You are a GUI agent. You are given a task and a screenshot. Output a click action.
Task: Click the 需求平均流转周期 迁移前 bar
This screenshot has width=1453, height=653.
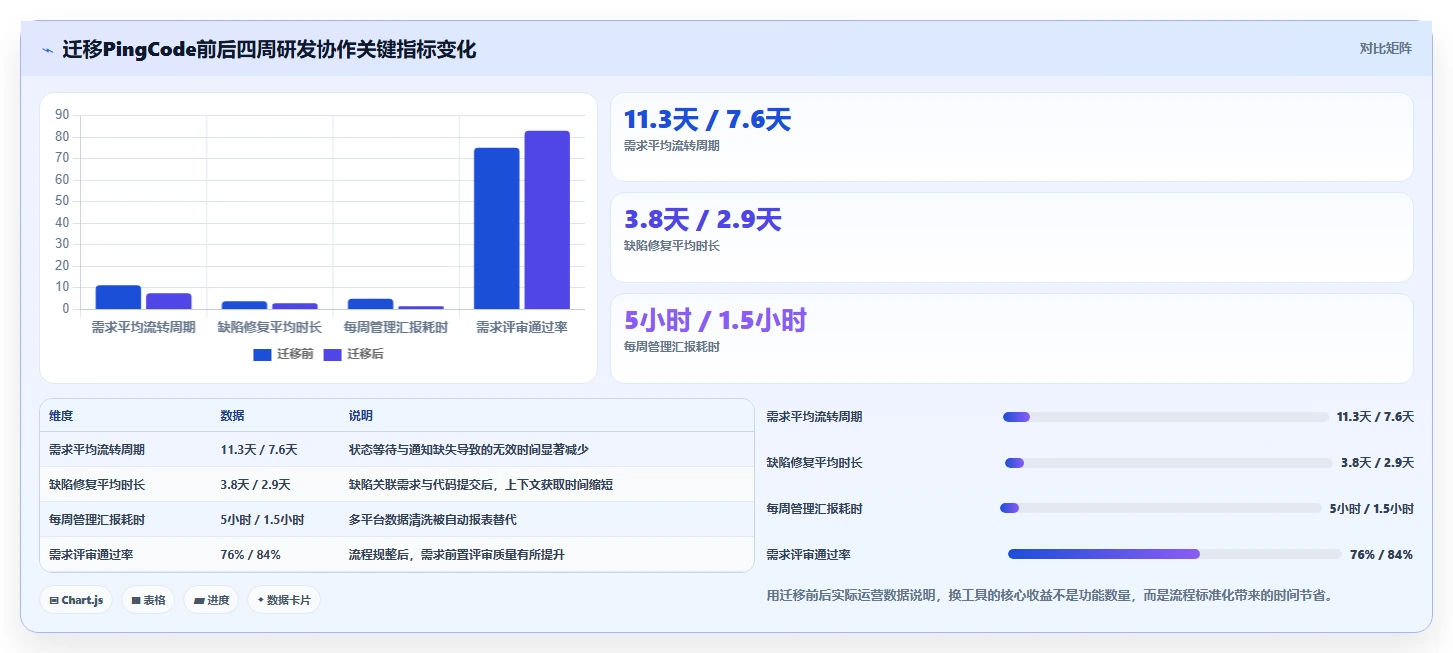(x=118, y=297)
